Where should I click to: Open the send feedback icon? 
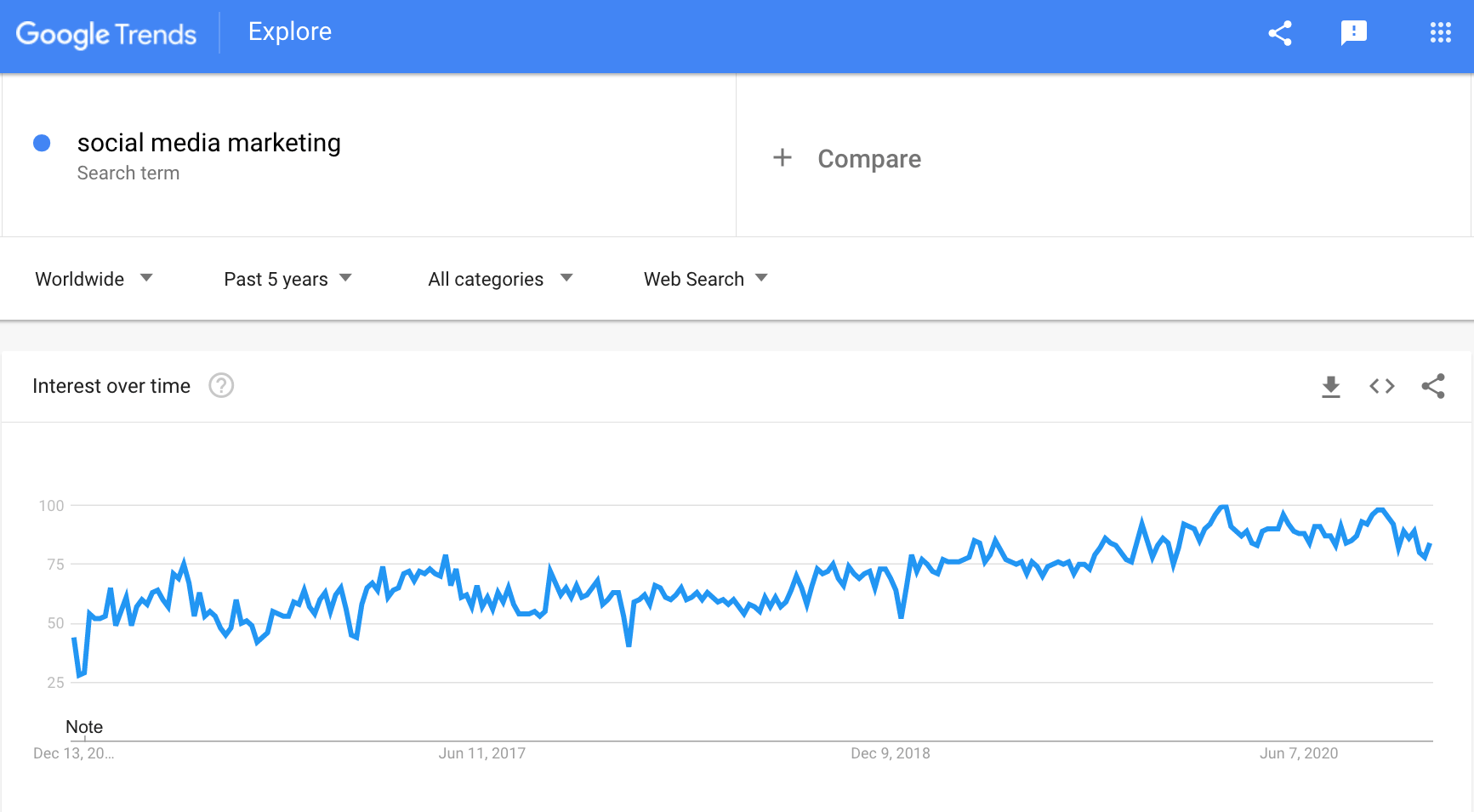coord(1353,33)
